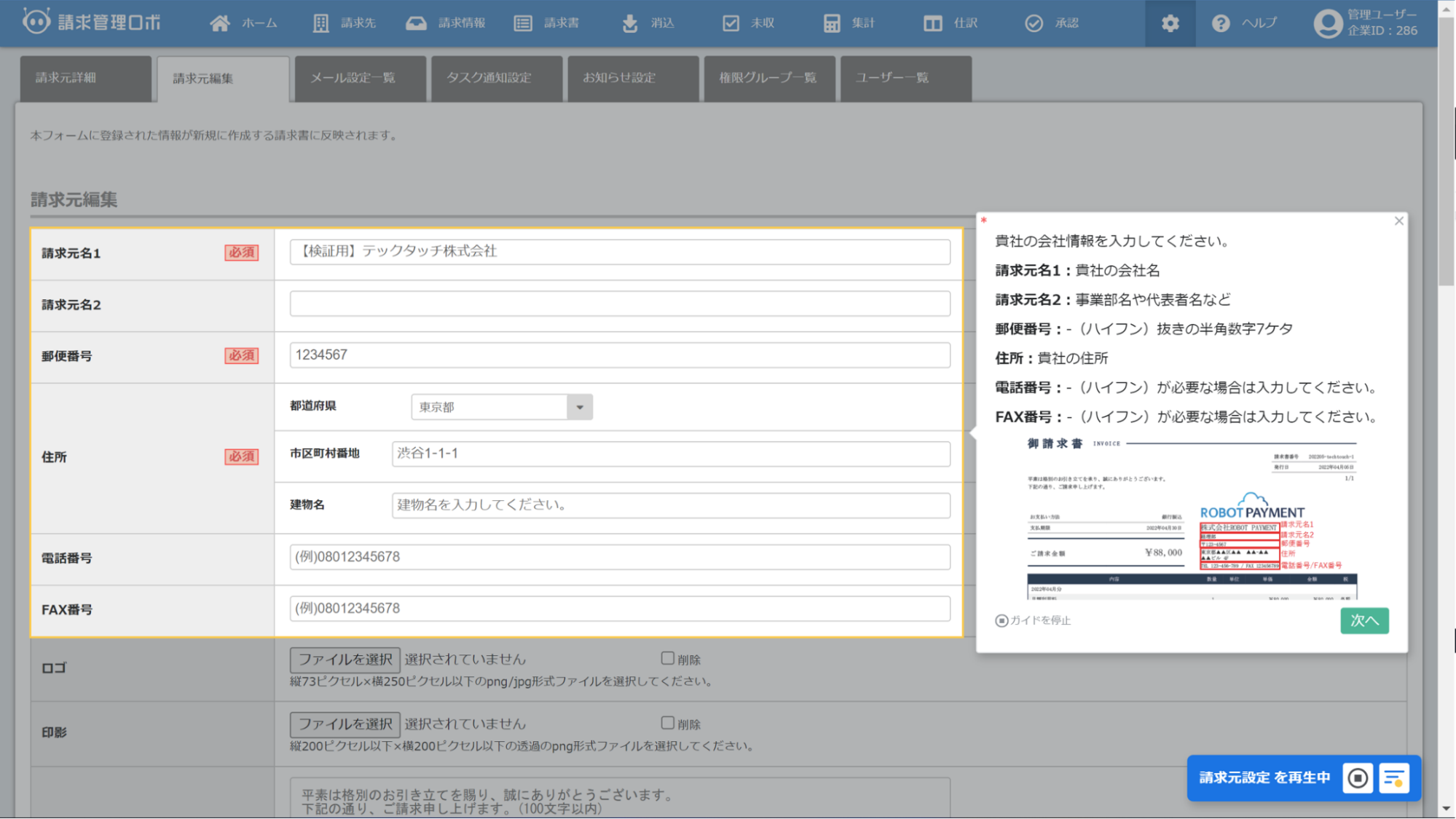The width and height of the screenshot is (1456, 819).
Task: Open the settings gear icon
Action: coord(1170,23)
